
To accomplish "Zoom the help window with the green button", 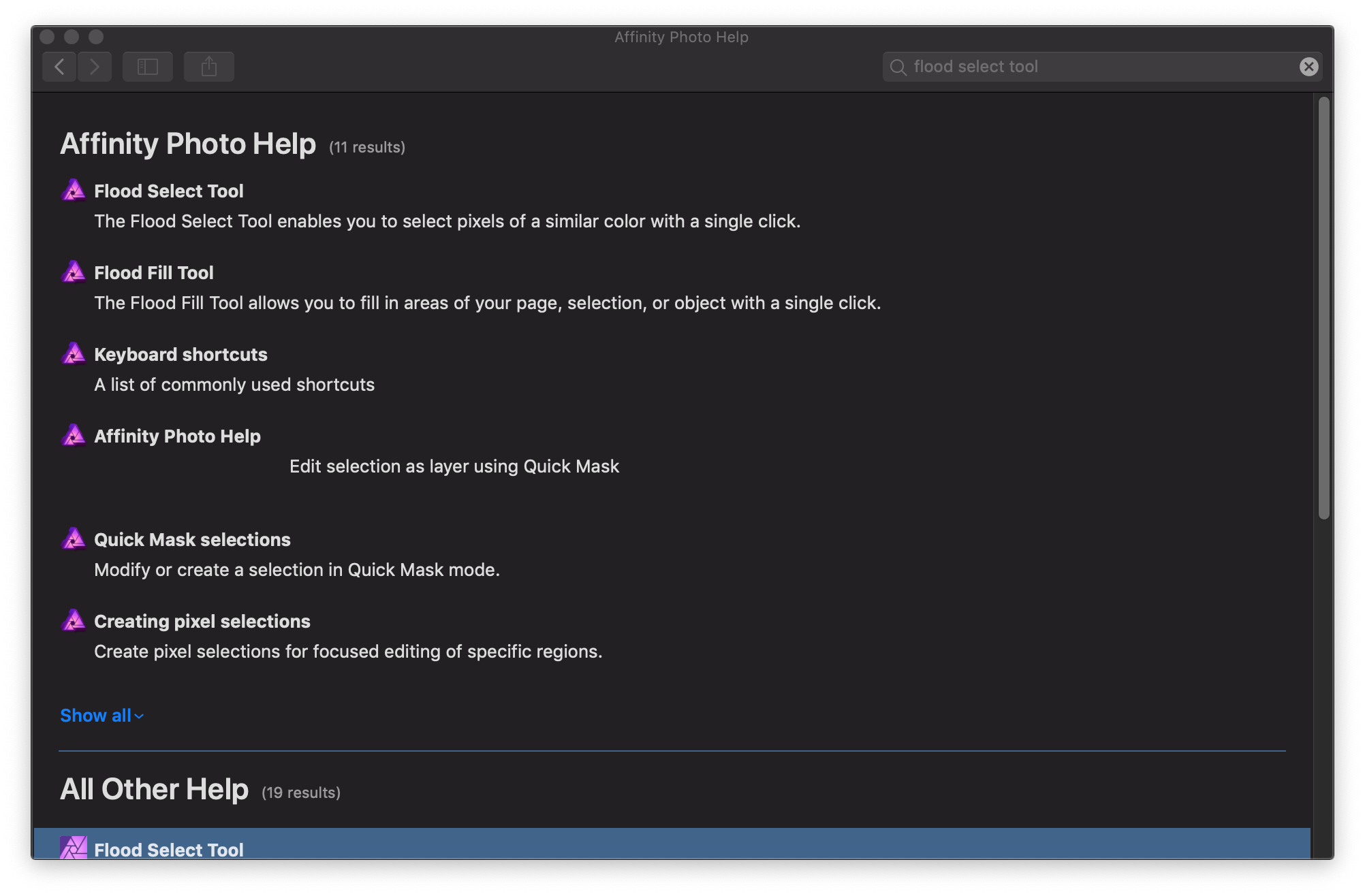I will click(x=96, y=37).
